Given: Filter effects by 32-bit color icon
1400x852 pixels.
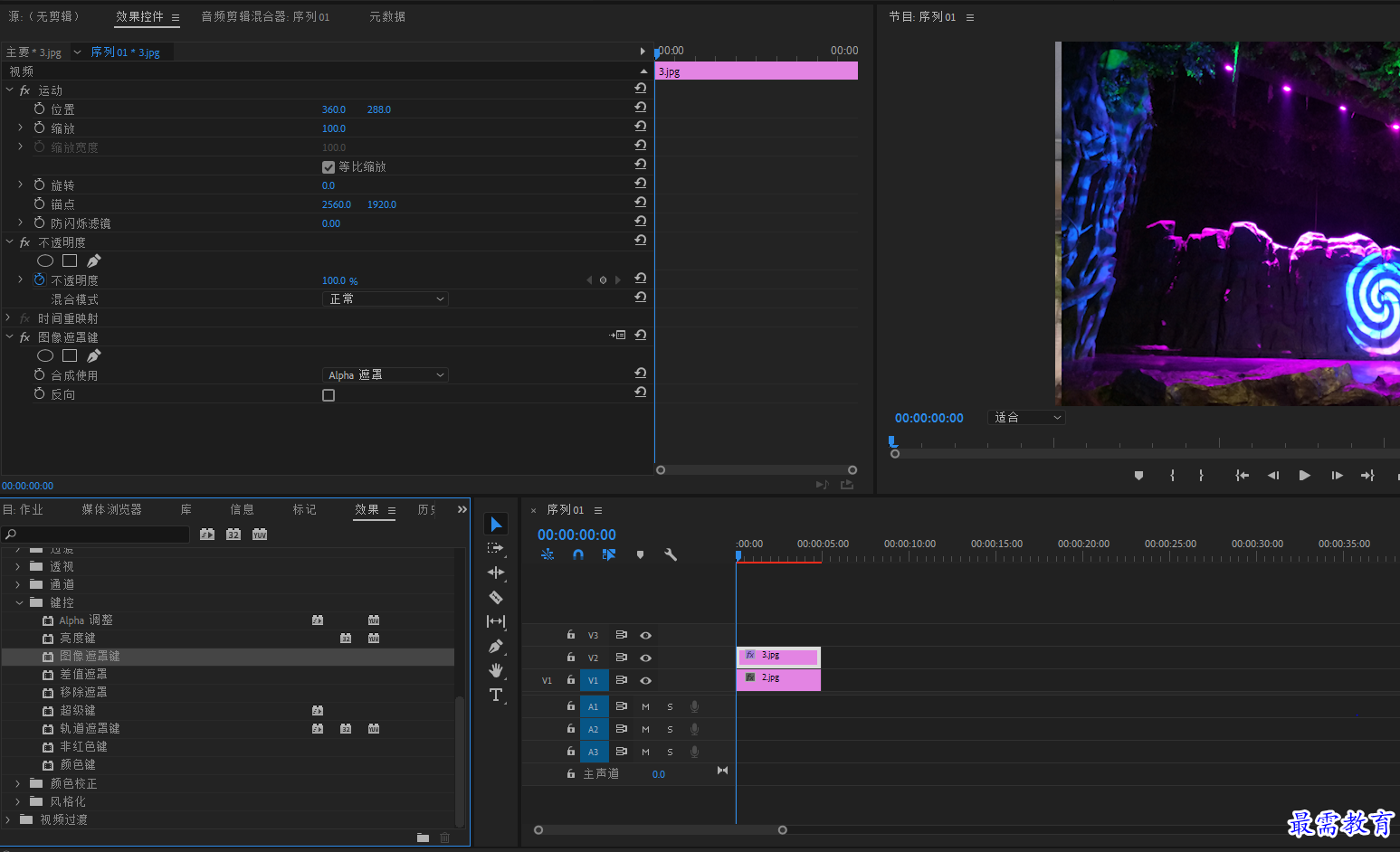Looking at the screenshot, I should pos(233,535).
